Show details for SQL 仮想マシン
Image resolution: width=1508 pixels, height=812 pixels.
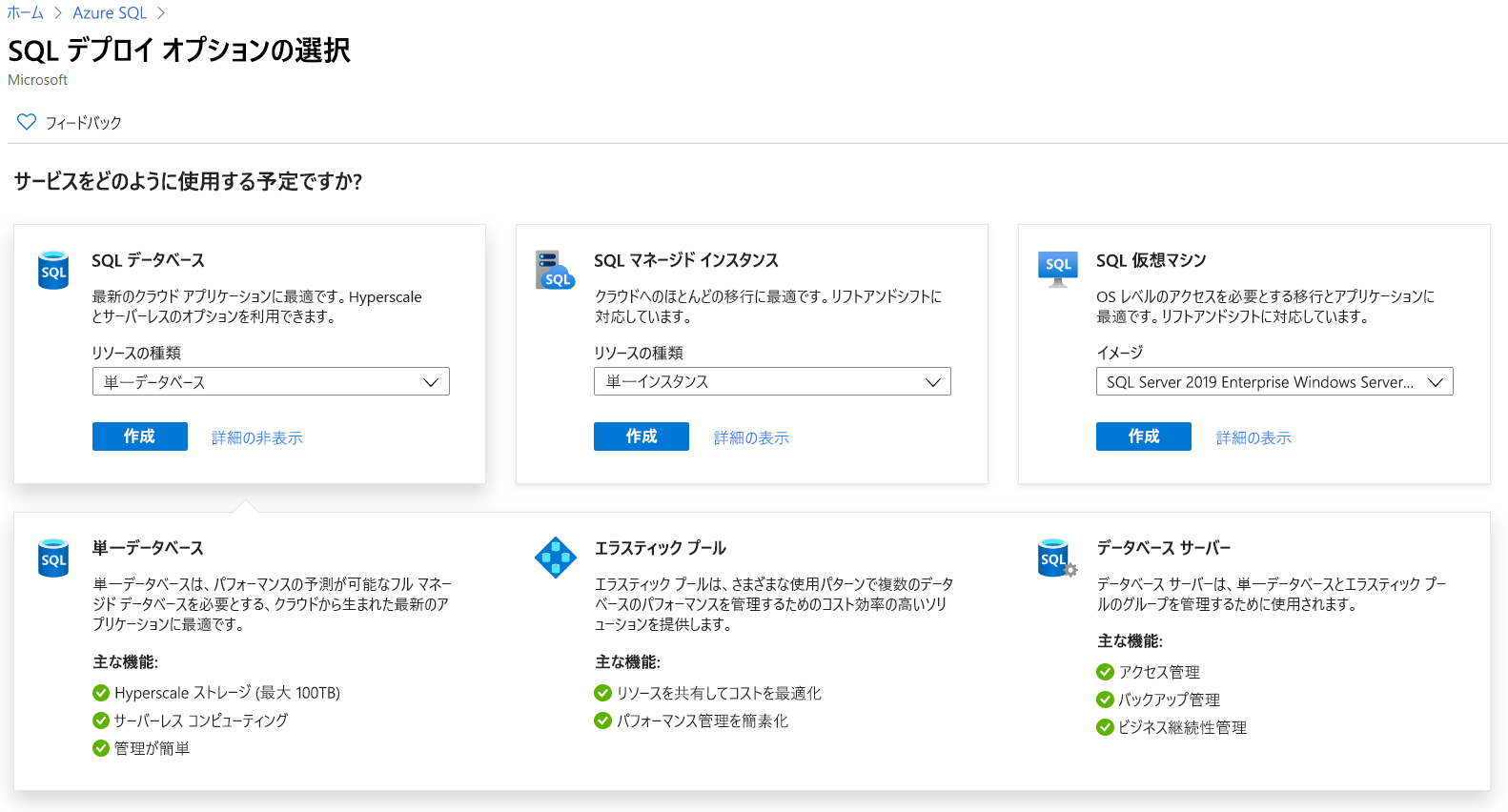point(1253,437)
